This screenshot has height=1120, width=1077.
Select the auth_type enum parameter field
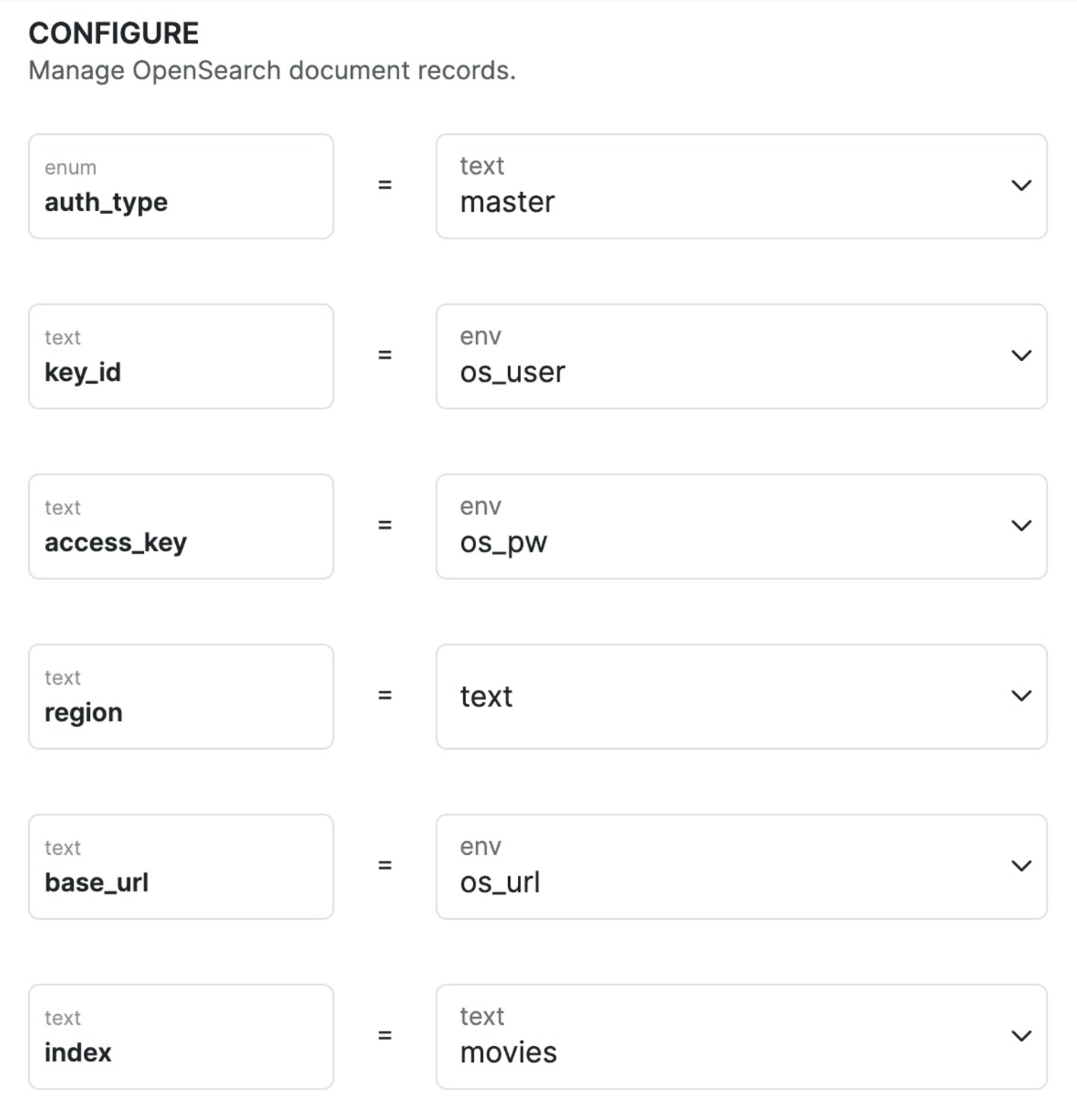pyautogui.click(x=181, y=187)
